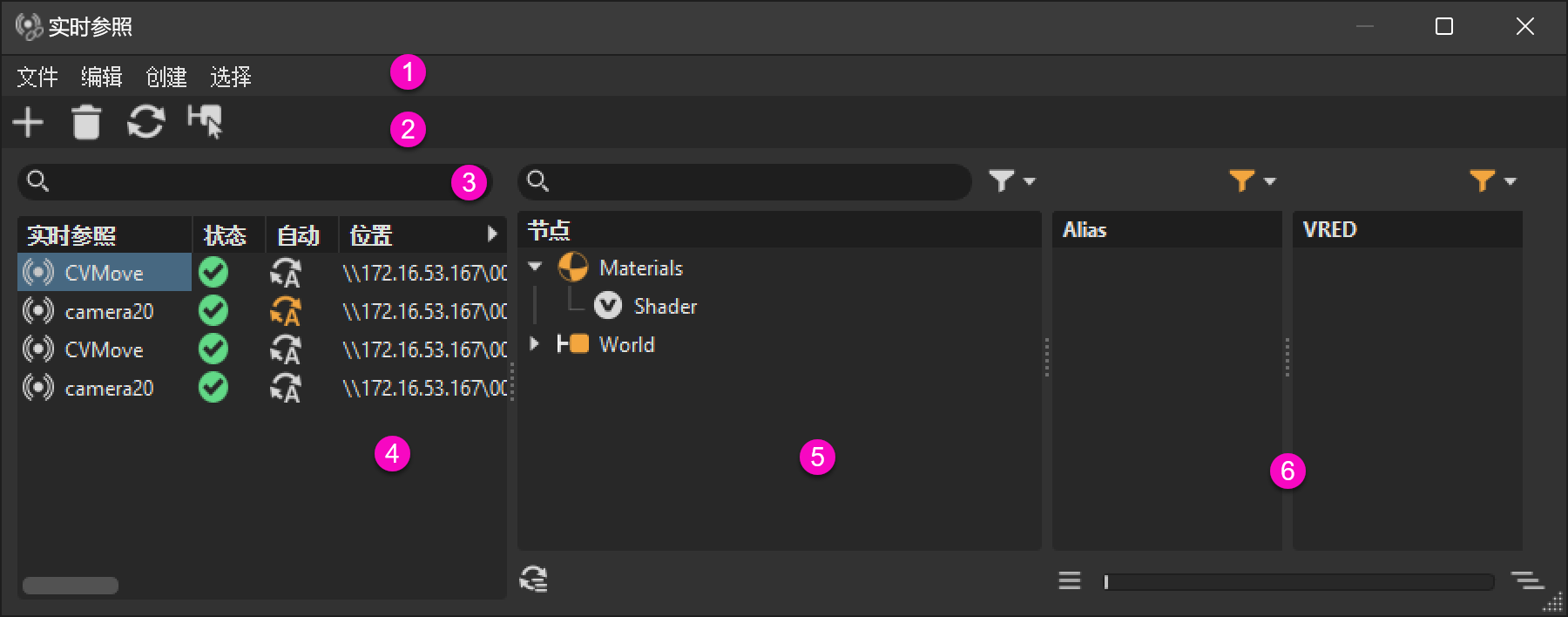Open the 创建 menu
The image size is (1568, 617).
point(166,78)
